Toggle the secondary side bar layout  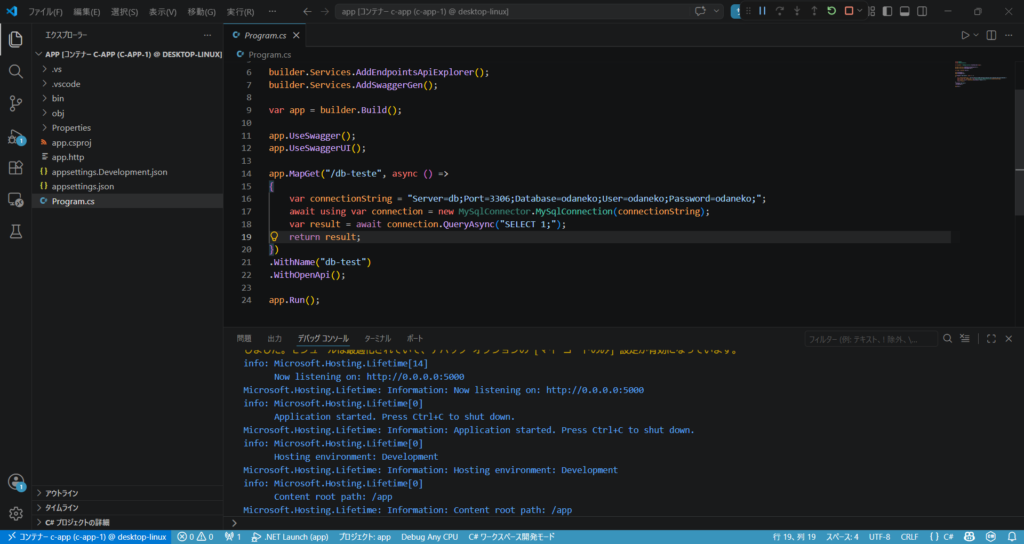click(x=921, y=11)
